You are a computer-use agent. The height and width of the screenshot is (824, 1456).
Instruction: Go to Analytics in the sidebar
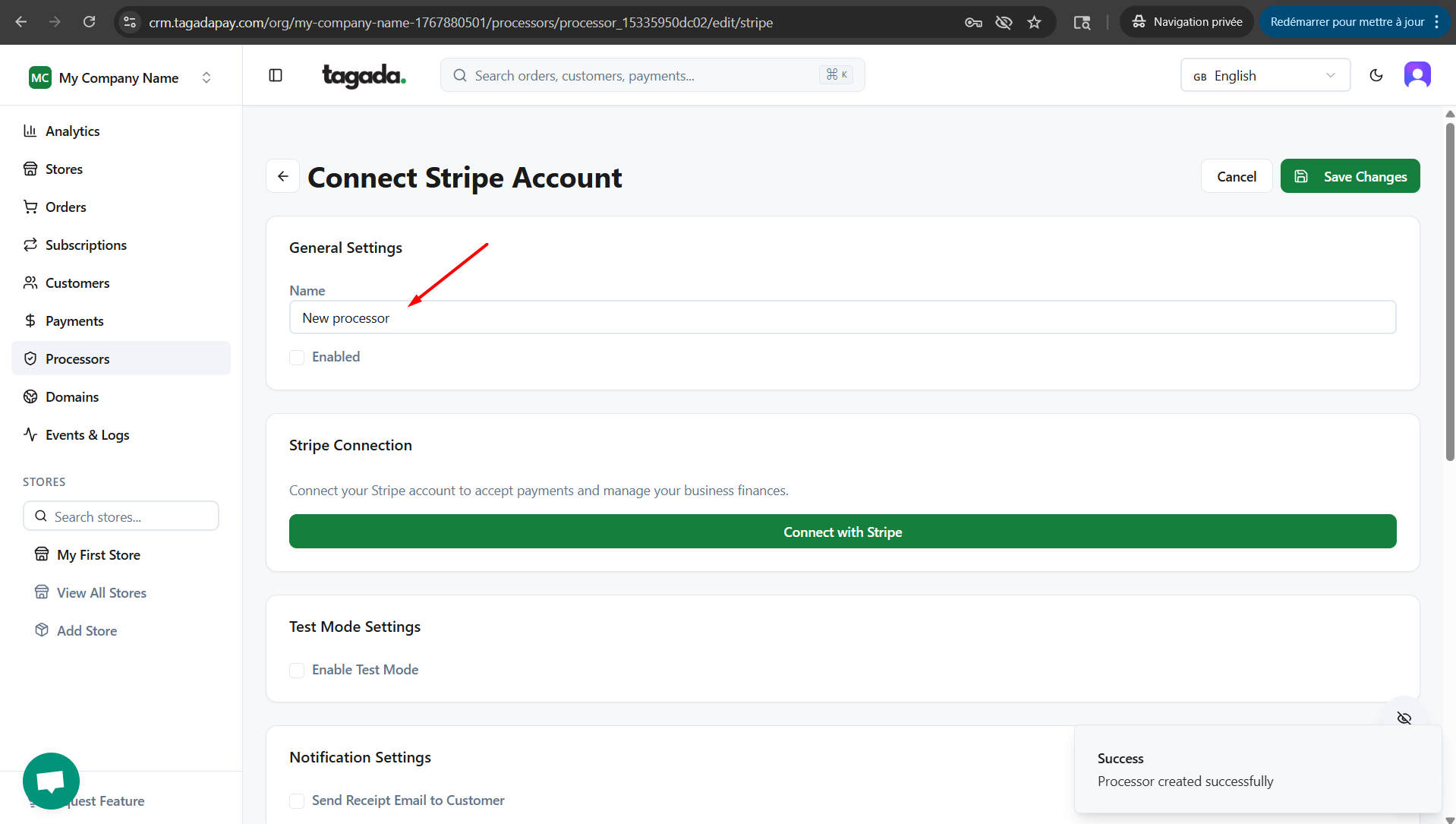click(72, 131)
